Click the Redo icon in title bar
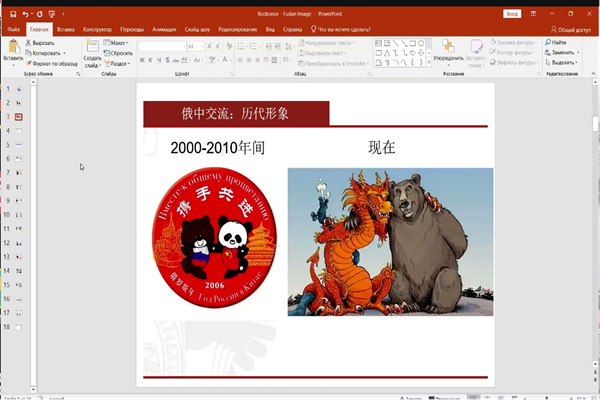 click(x=39, y=14)
